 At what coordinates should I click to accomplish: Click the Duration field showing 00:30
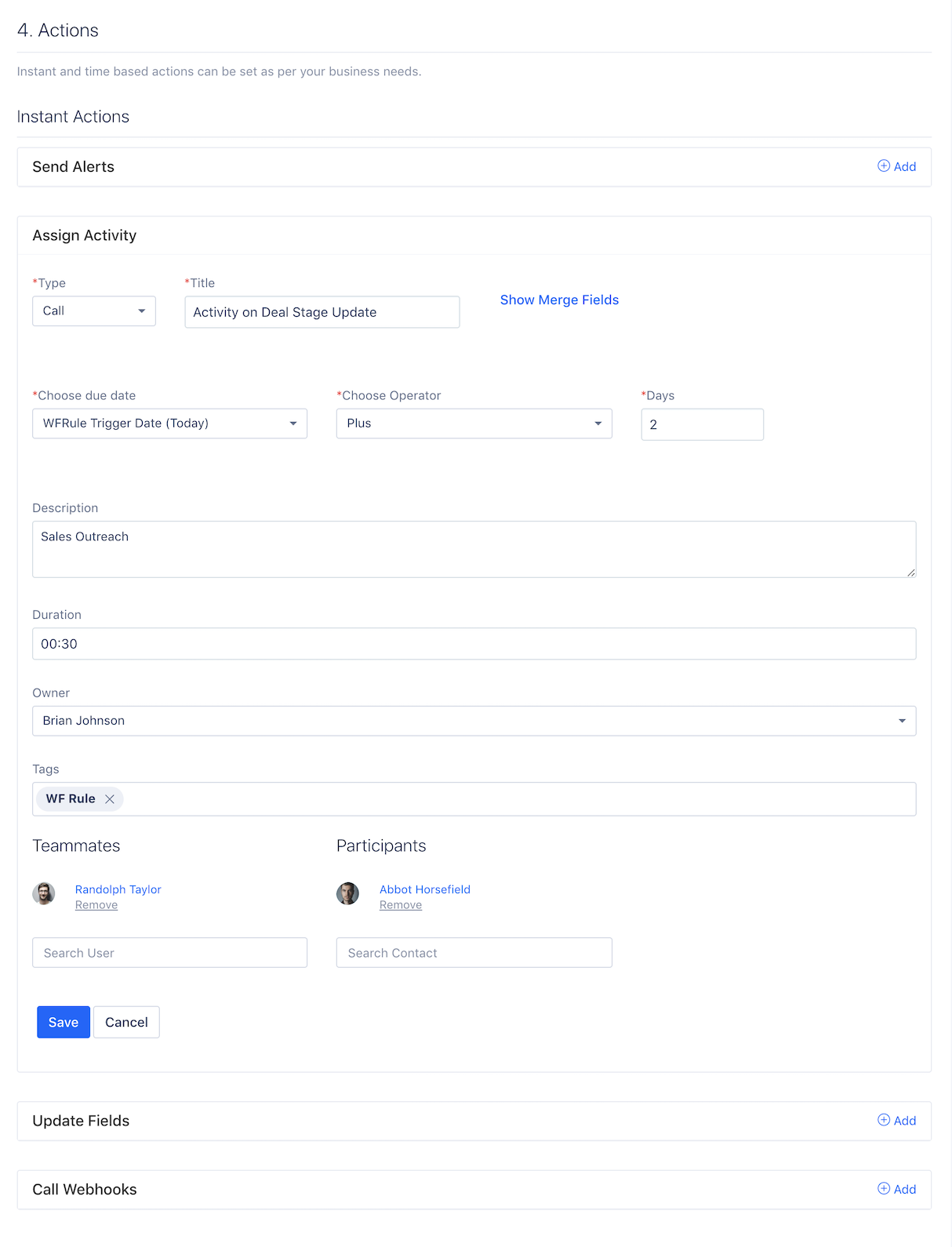(x=474, y=644)
